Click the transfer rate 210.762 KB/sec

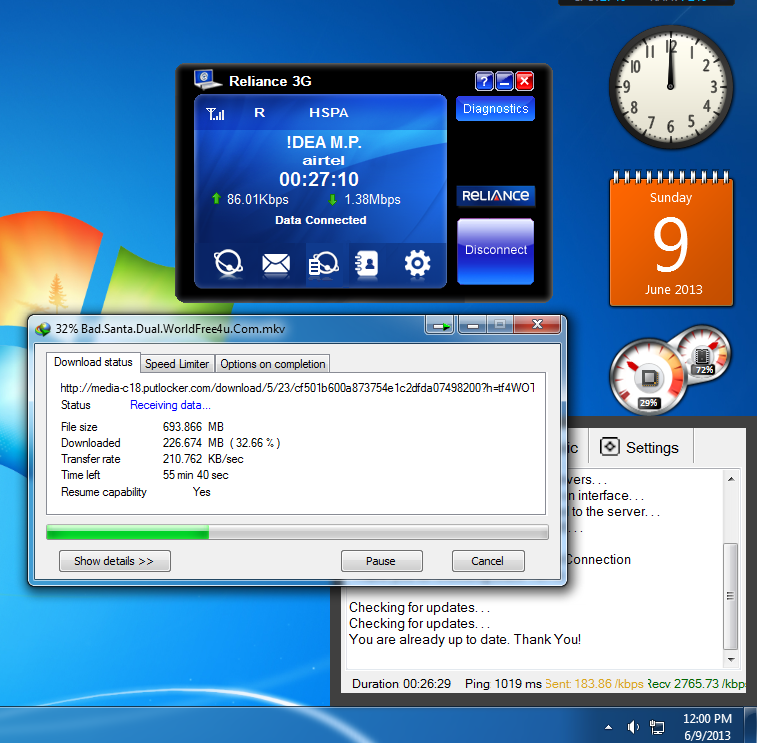[203, 459]
